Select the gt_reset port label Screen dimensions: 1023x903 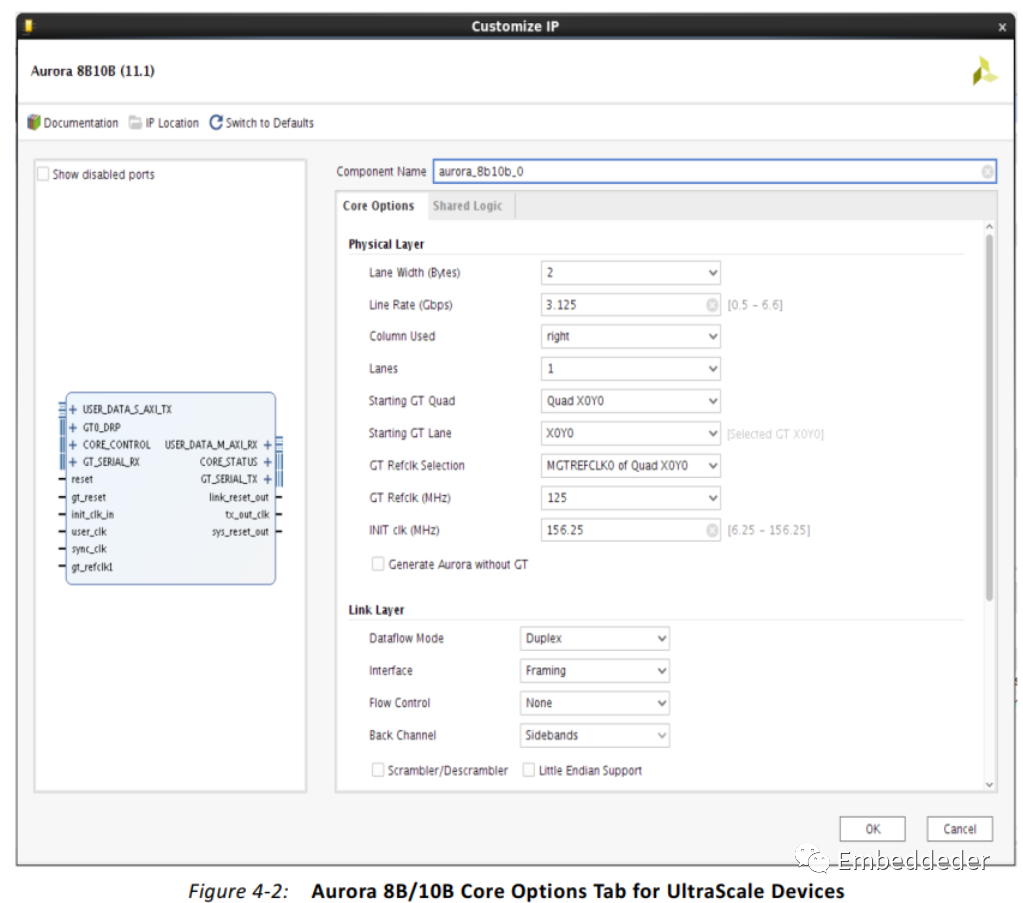point(88,497)
